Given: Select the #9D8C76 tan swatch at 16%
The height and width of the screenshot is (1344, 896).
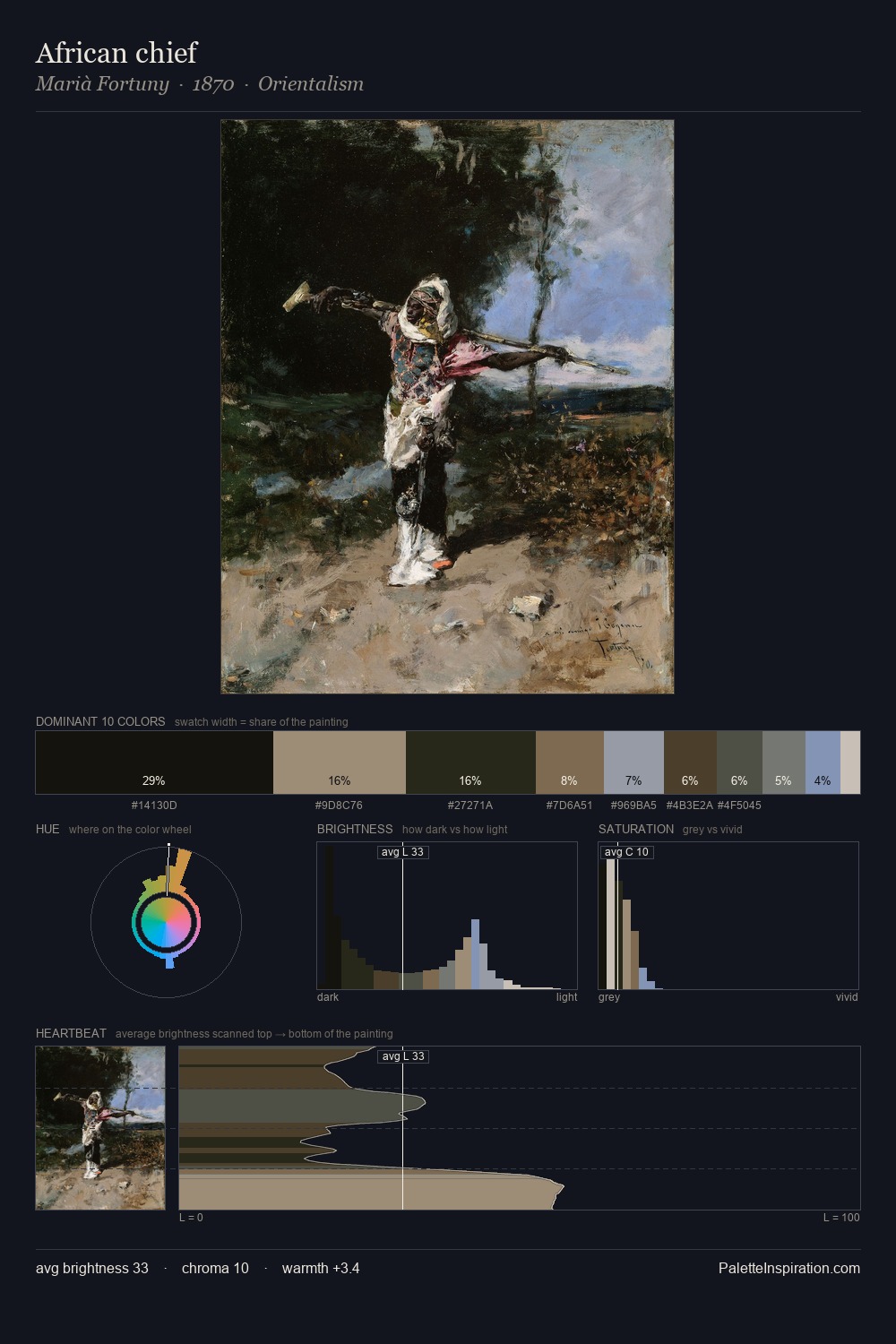Looking at the screenshot, I should pos(340,762).
